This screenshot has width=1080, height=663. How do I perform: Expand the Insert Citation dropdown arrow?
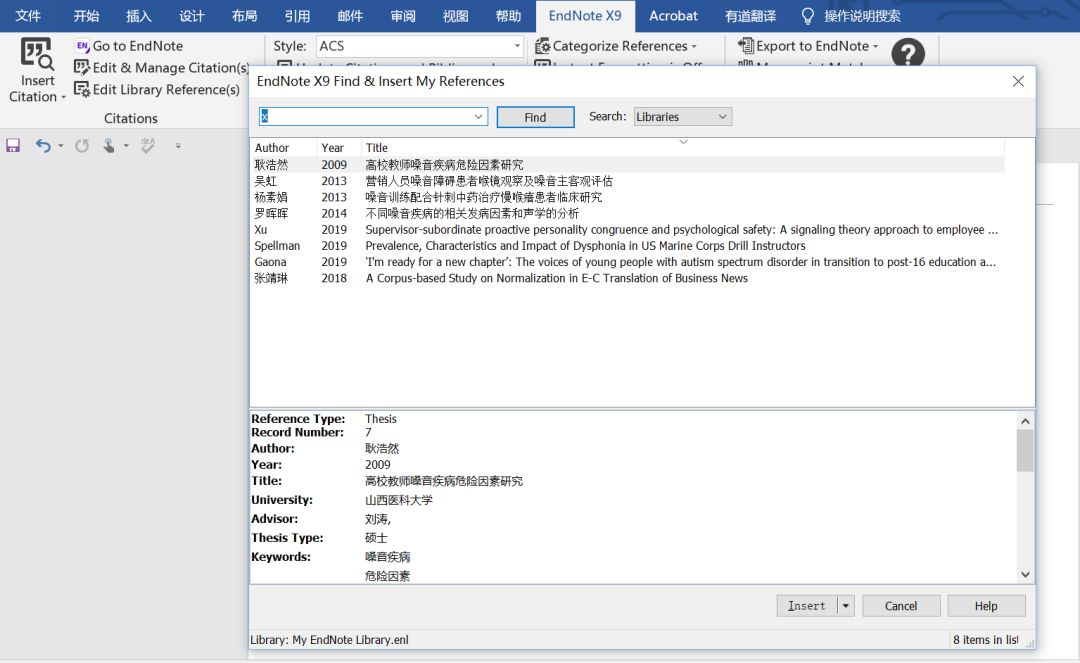point(63,97)
